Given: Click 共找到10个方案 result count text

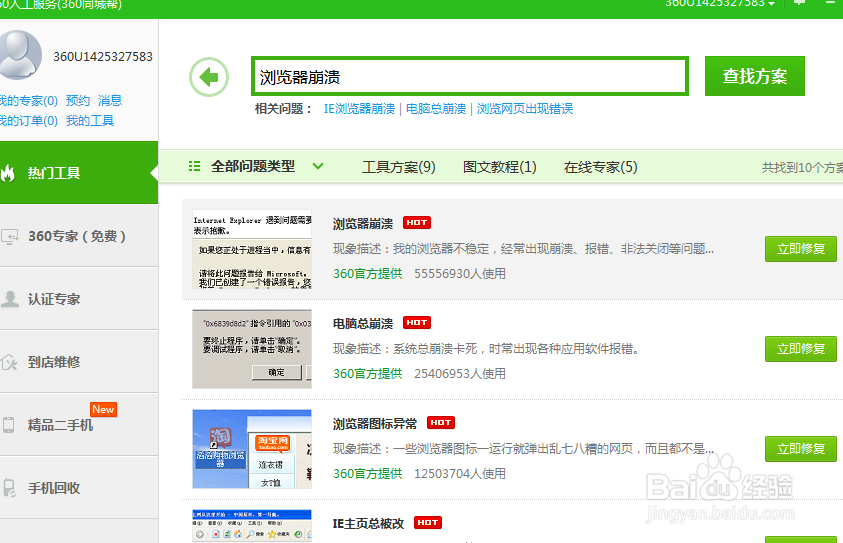Looking at the screenshot, I should 802,168.
